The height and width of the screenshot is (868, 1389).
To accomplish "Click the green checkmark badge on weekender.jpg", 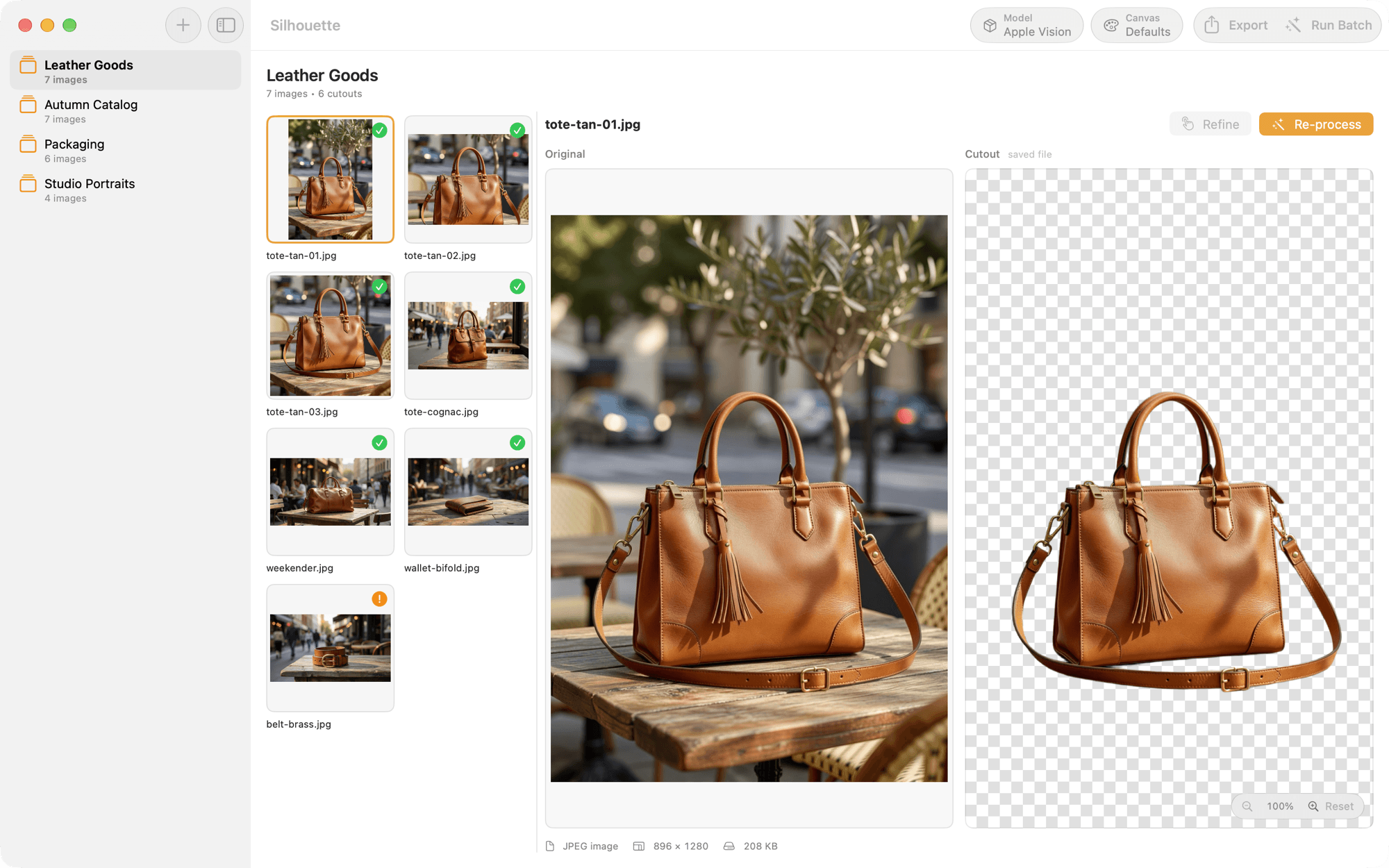I will [379, 442].
